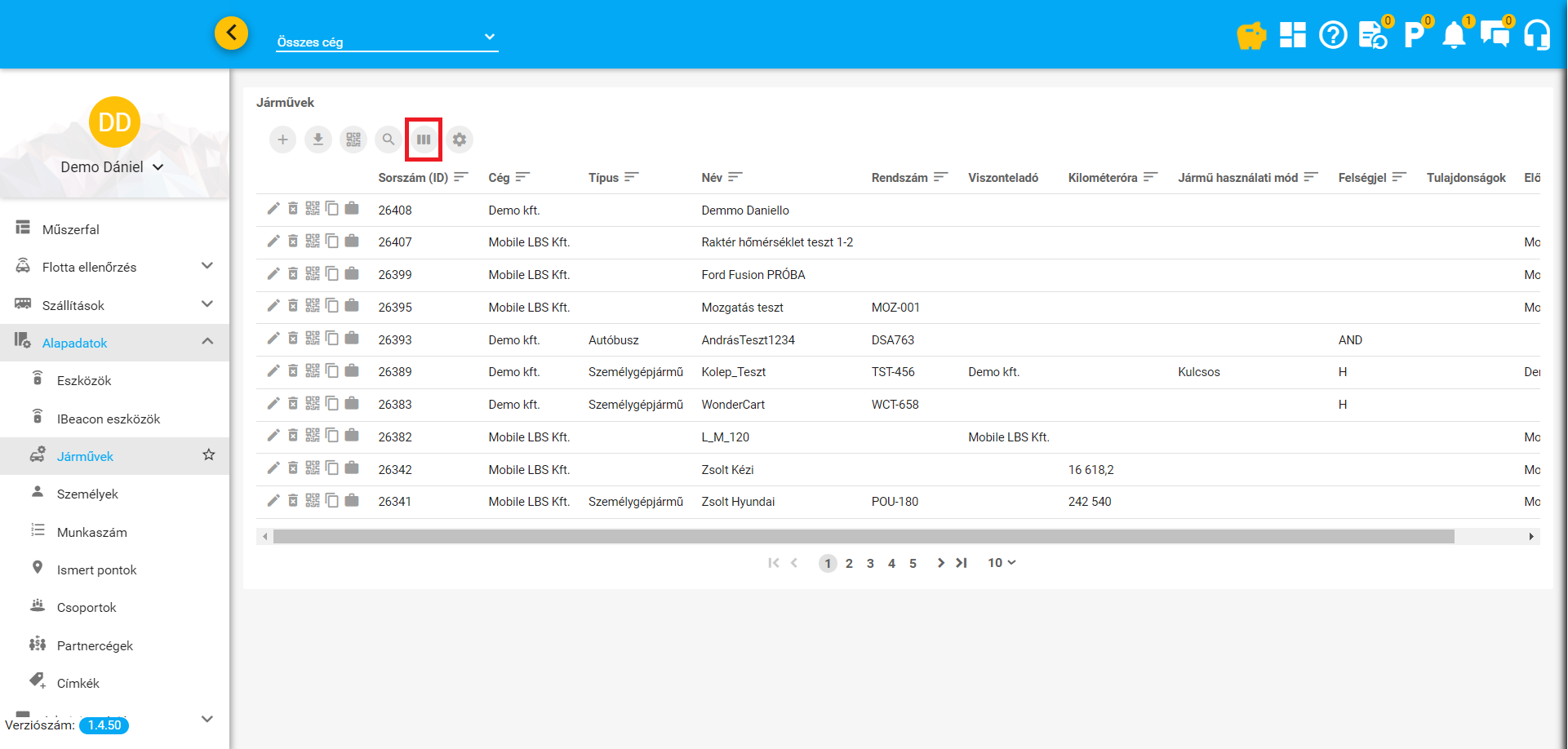Click the search magnifier icon in toolbar
1568x749 pixels.
pos(389,140)
